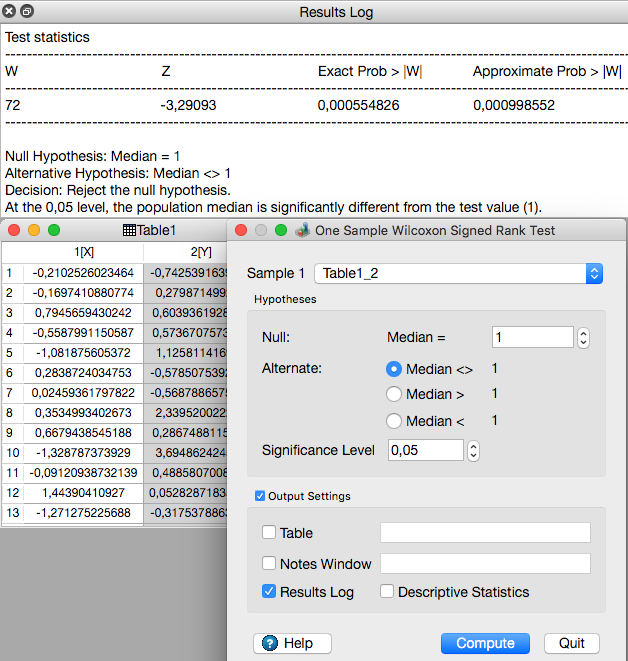Viewport: 628px width, 661px height.
Task: Enable Descriptive Statistics checkbox
Action: coord(387,592)
